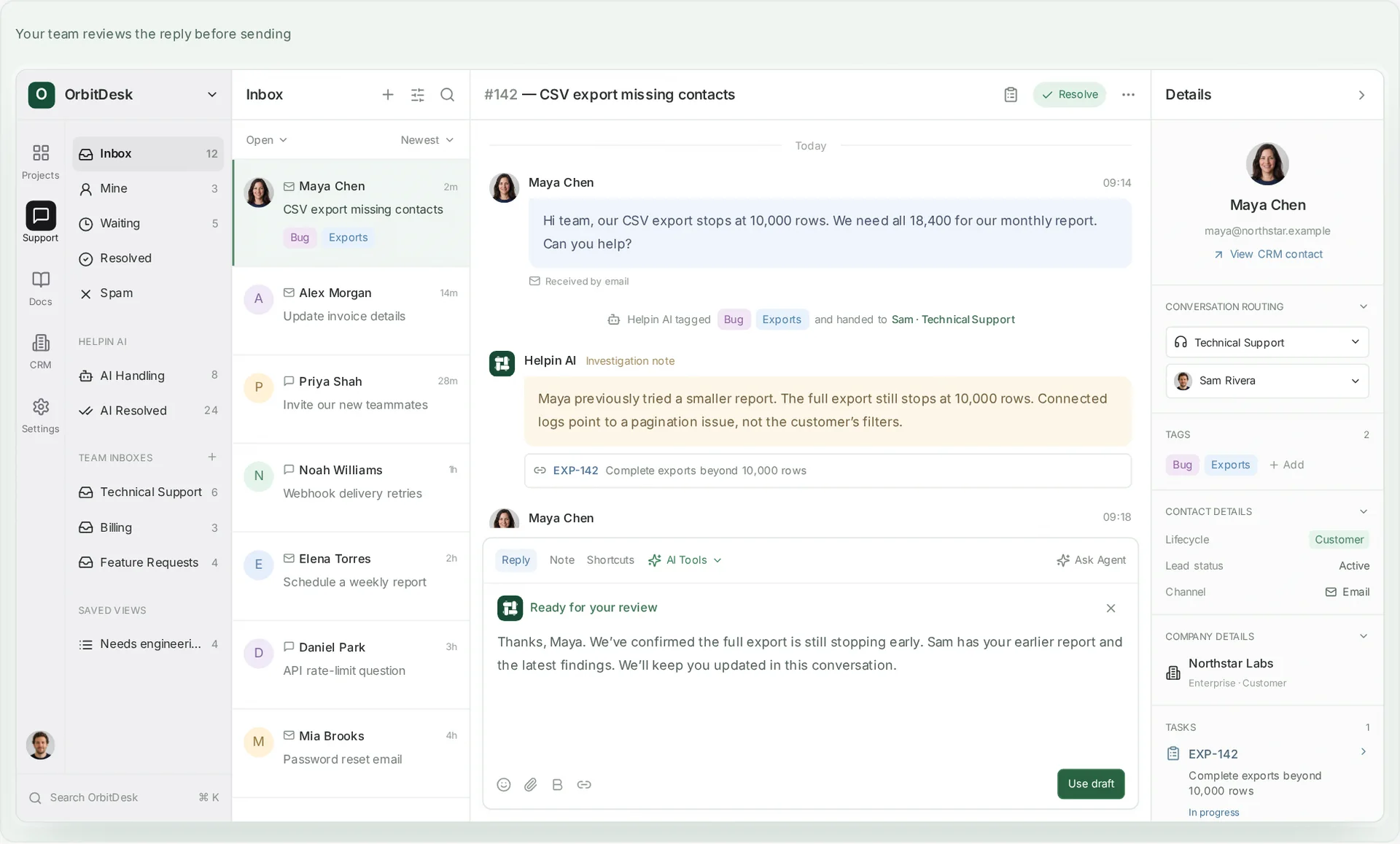The height and width of the screenshot is (844, 1400).
Task: Open View CRM contact link
Action: click(1267, 255)
